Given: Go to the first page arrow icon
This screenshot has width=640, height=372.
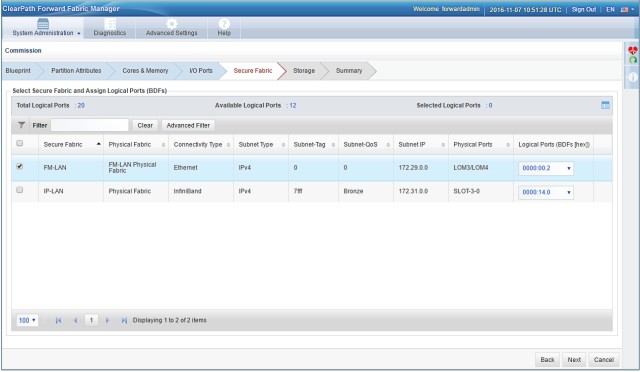Looking at the screenshot, I should point(58,321).
